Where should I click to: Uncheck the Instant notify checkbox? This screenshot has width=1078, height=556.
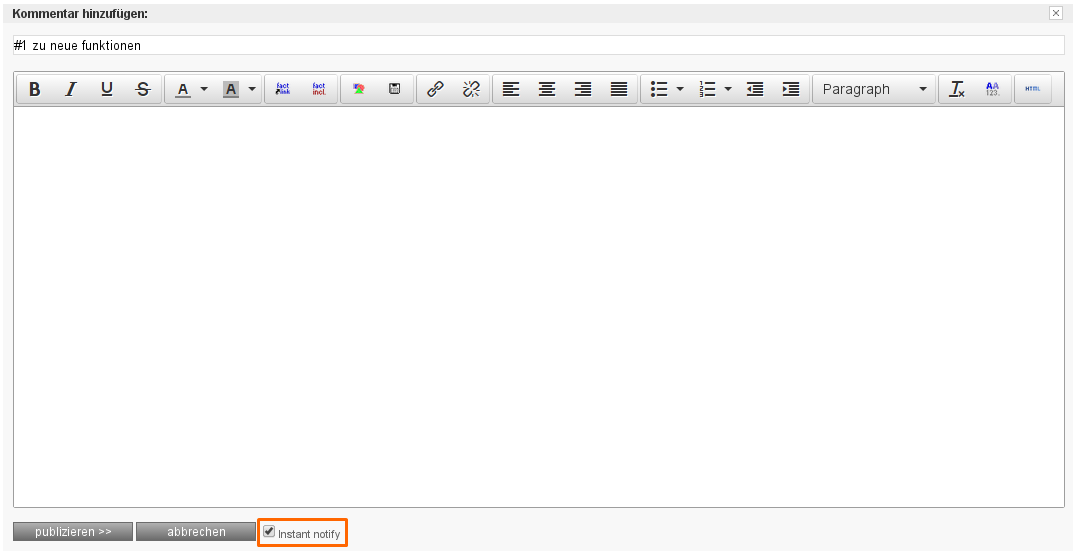tap(269, 532)
